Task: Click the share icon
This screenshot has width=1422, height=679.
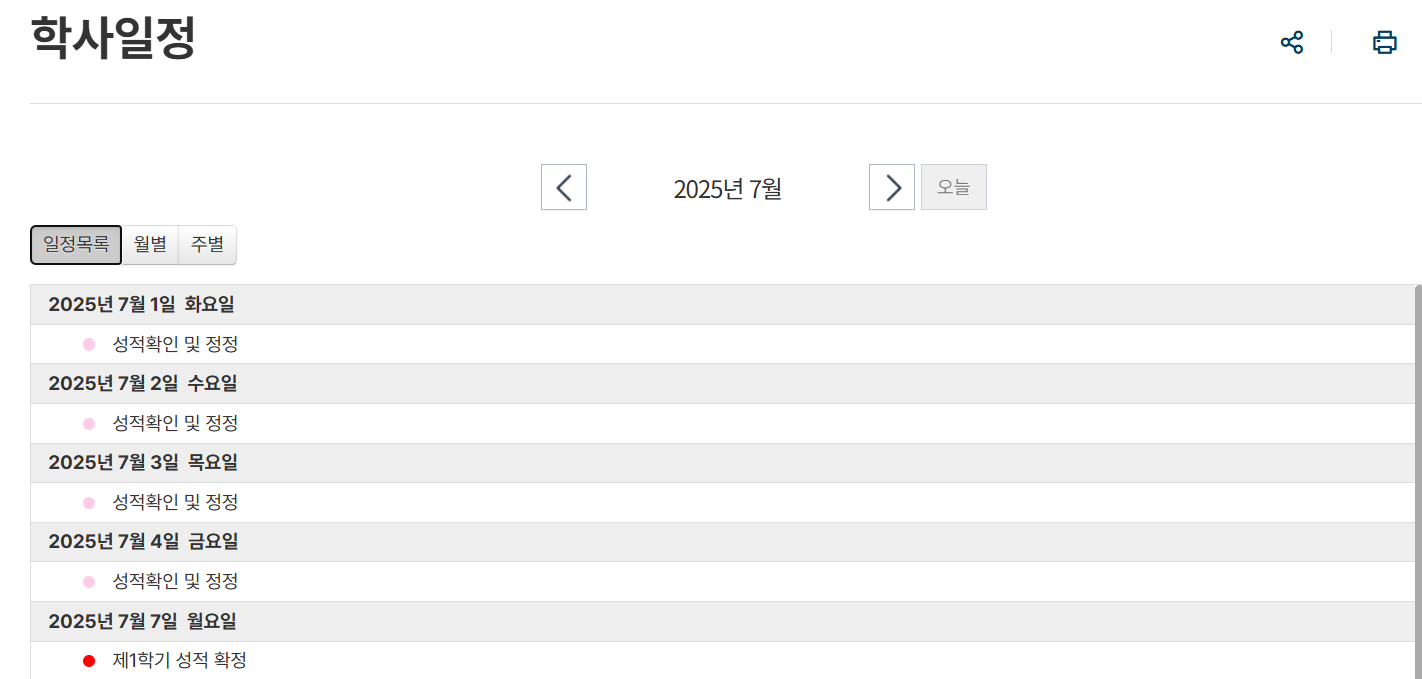Action: point(1292,42)
